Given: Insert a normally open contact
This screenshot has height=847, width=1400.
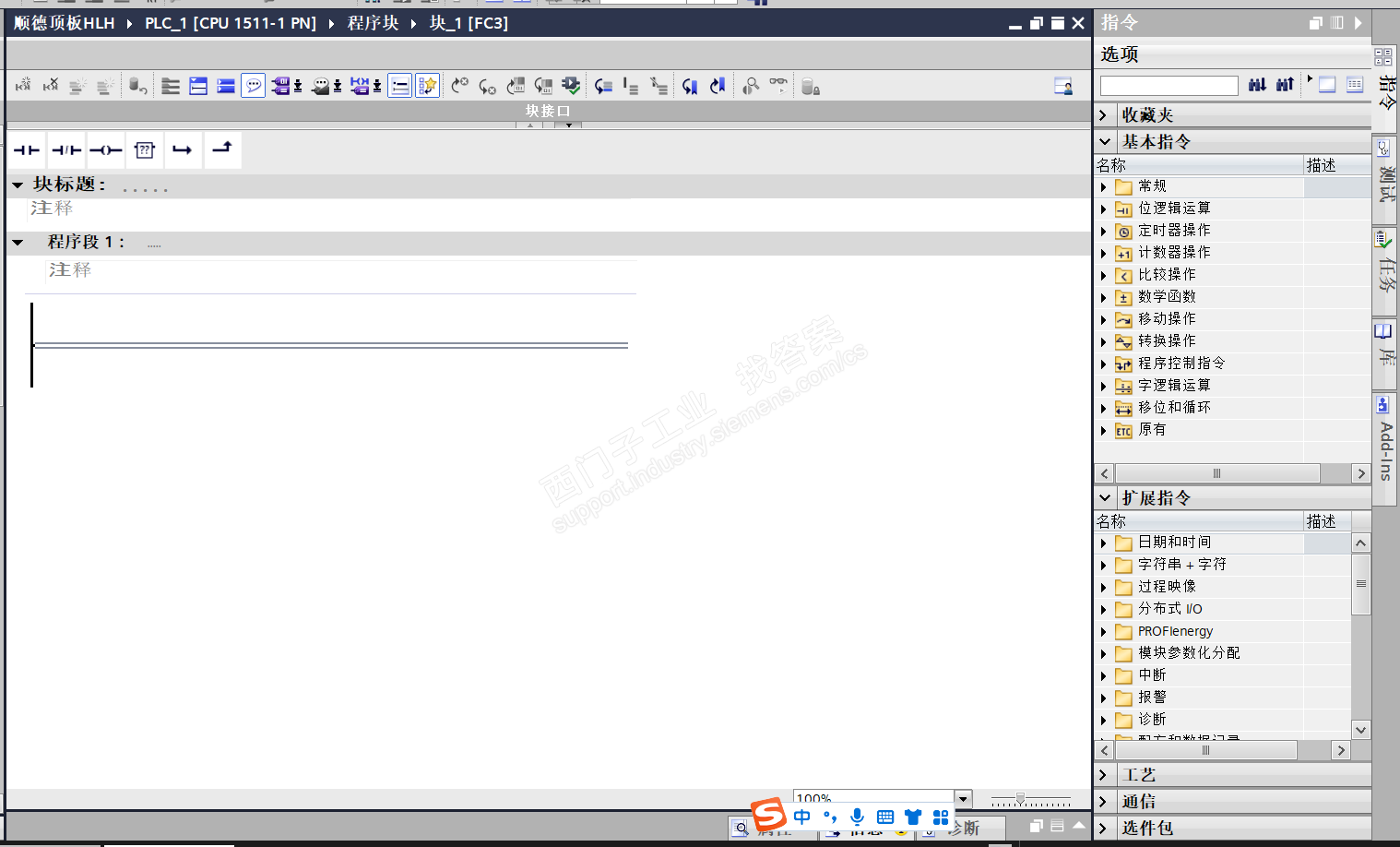Looking at the screenshot, I should 27,149.
